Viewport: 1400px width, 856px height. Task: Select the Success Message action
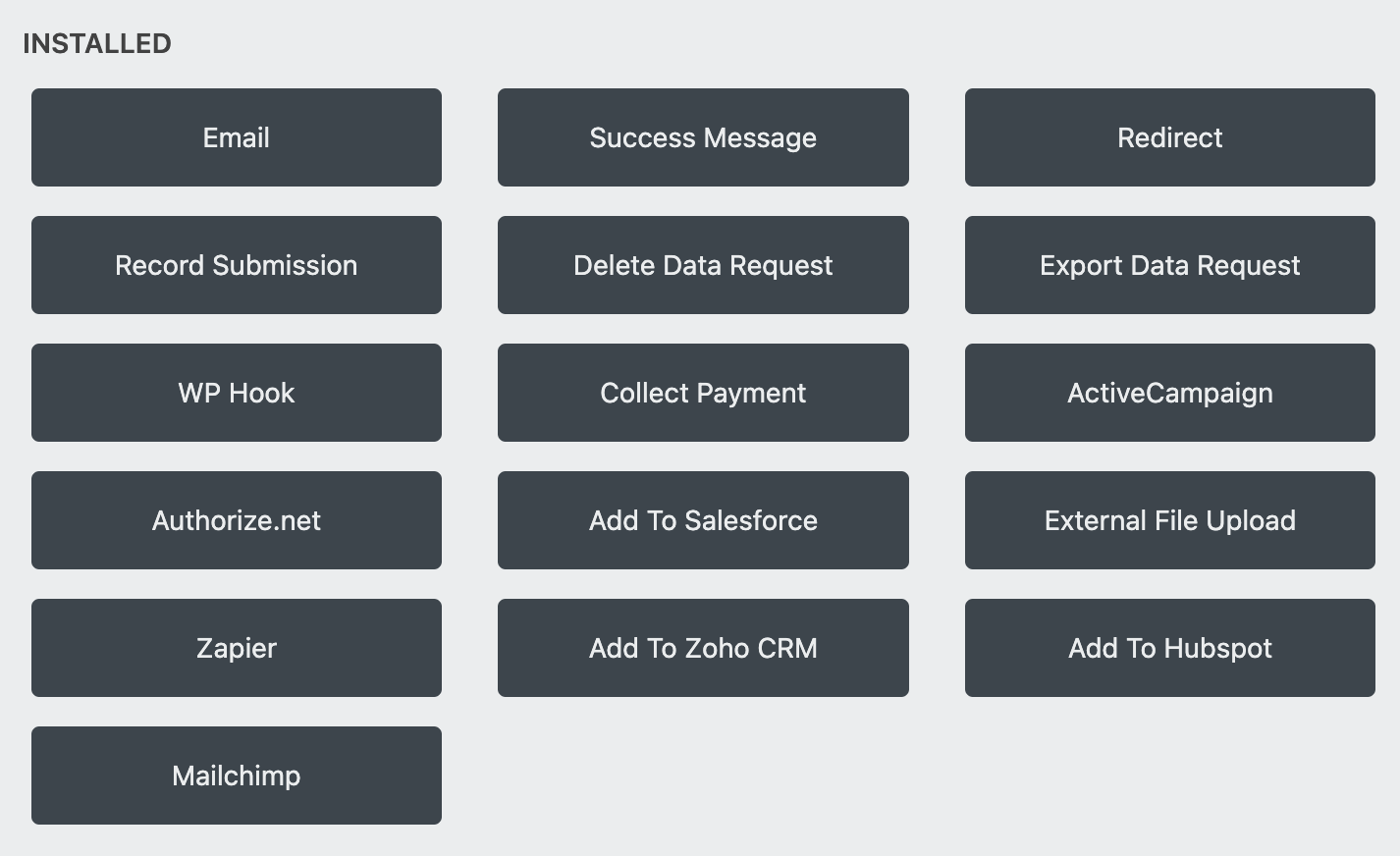click(703, 137)
